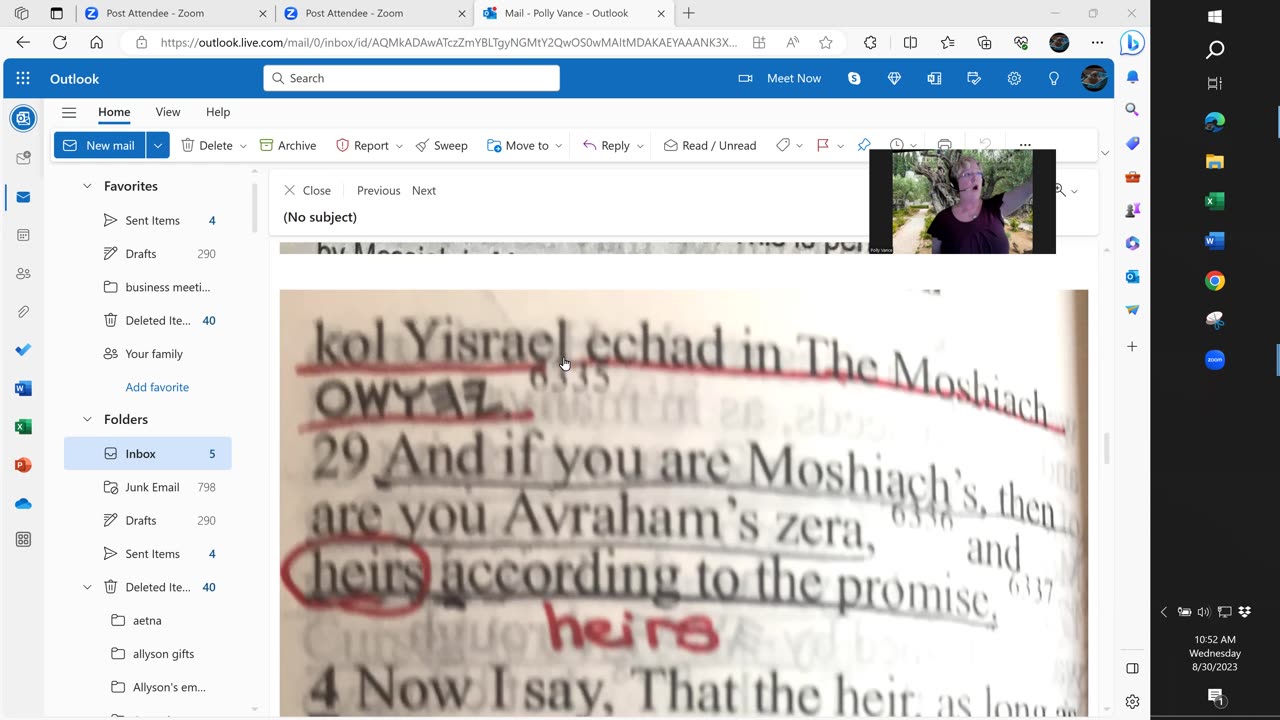
Task: Open People in left app rail
Action: (x=23, y=273)
